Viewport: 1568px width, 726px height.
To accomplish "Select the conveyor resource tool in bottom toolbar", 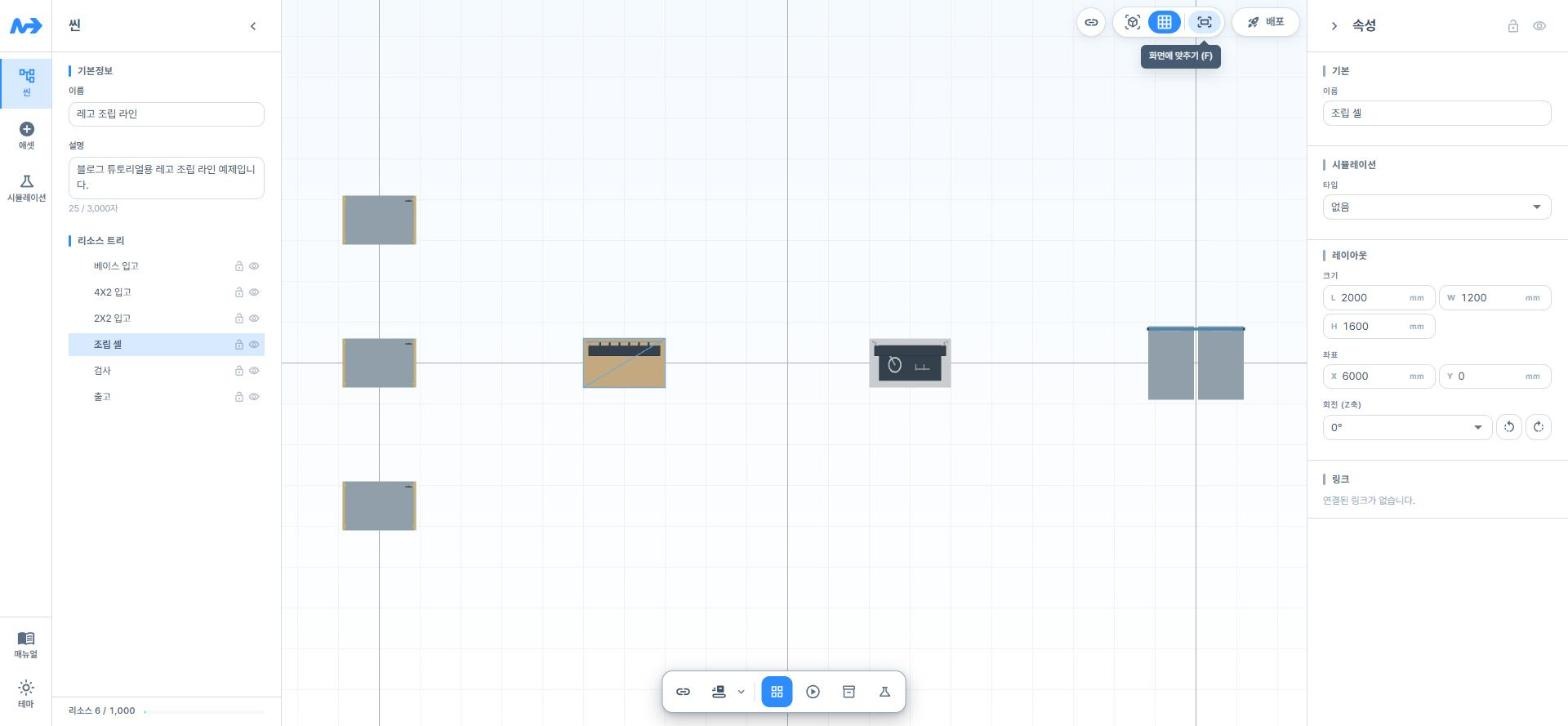I will [718, 692].
